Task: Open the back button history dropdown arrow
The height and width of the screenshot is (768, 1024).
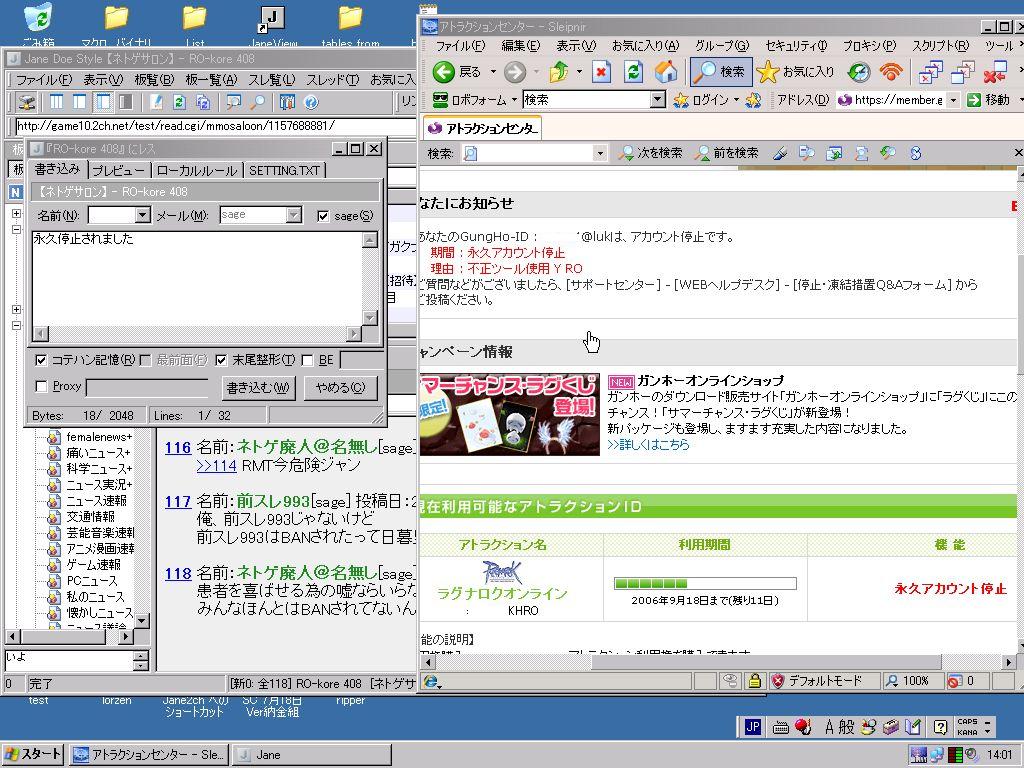Action: click(x=493, y=72)
